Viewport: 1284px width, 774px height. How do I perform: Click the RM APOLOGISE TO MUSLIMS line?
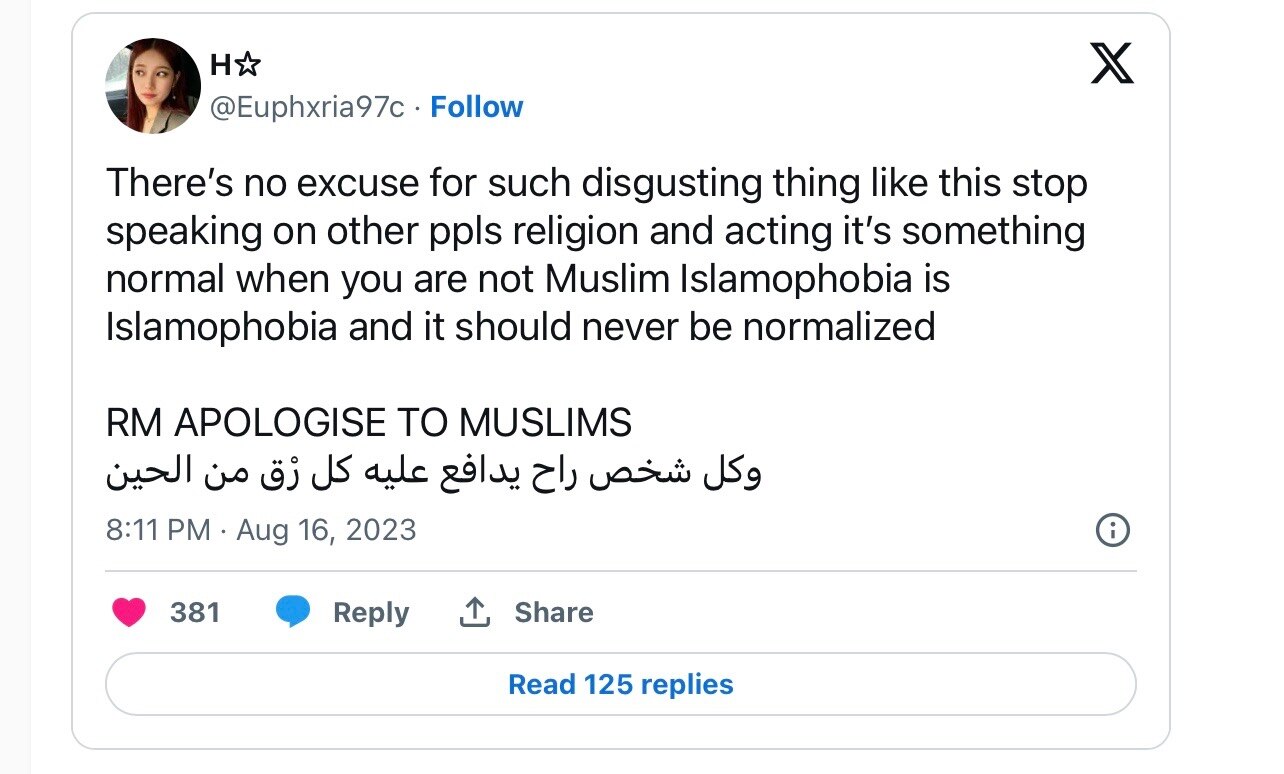370,423
